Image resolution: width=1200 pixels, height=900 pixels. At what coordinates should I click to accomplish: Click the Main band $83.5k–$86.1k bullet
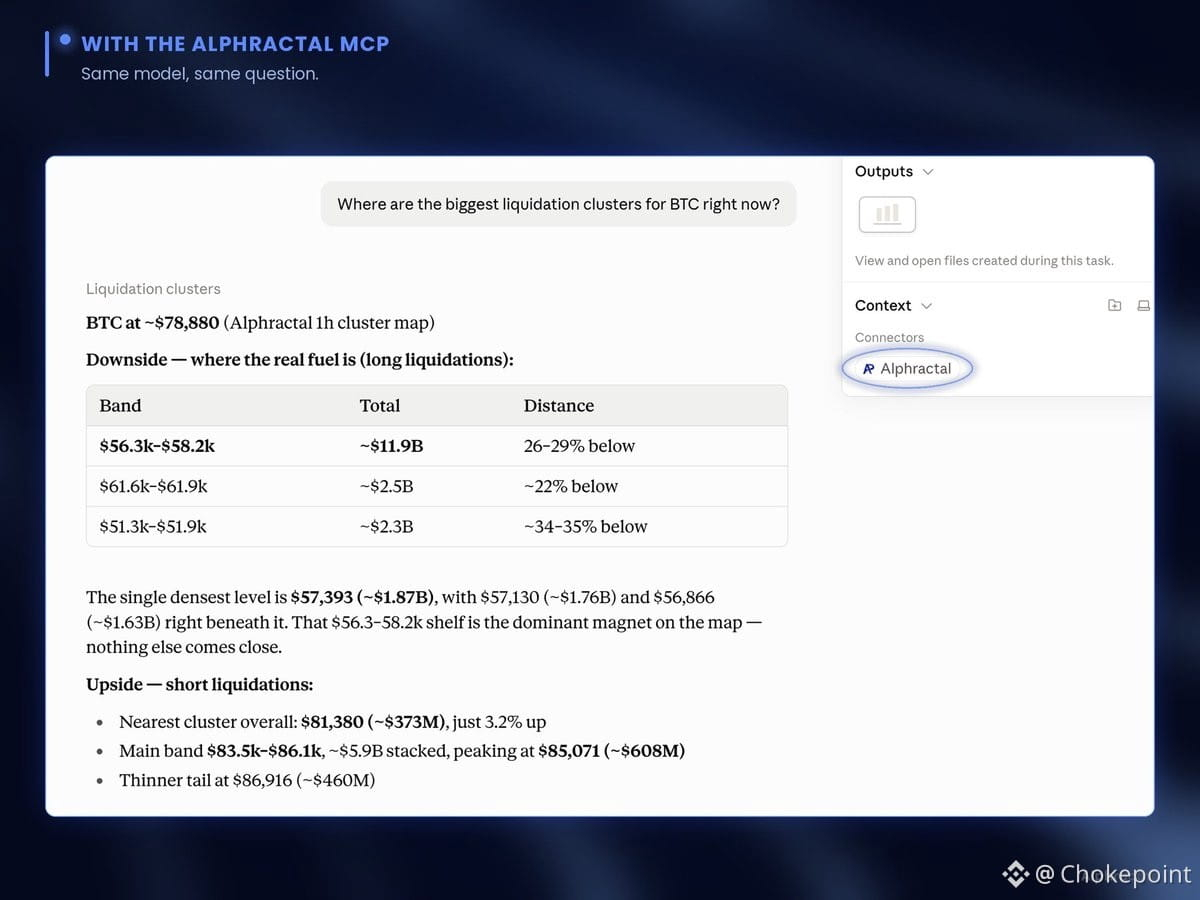click(x=402, y=751)
